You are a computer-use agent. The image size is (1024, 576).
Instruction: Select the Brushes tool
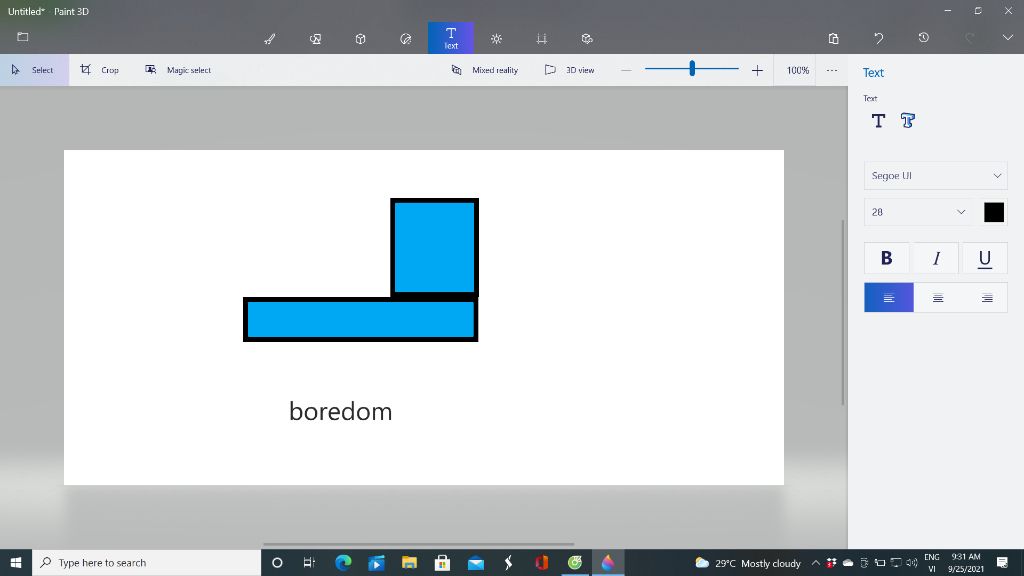pyautogui.click(x=270, y=39)
